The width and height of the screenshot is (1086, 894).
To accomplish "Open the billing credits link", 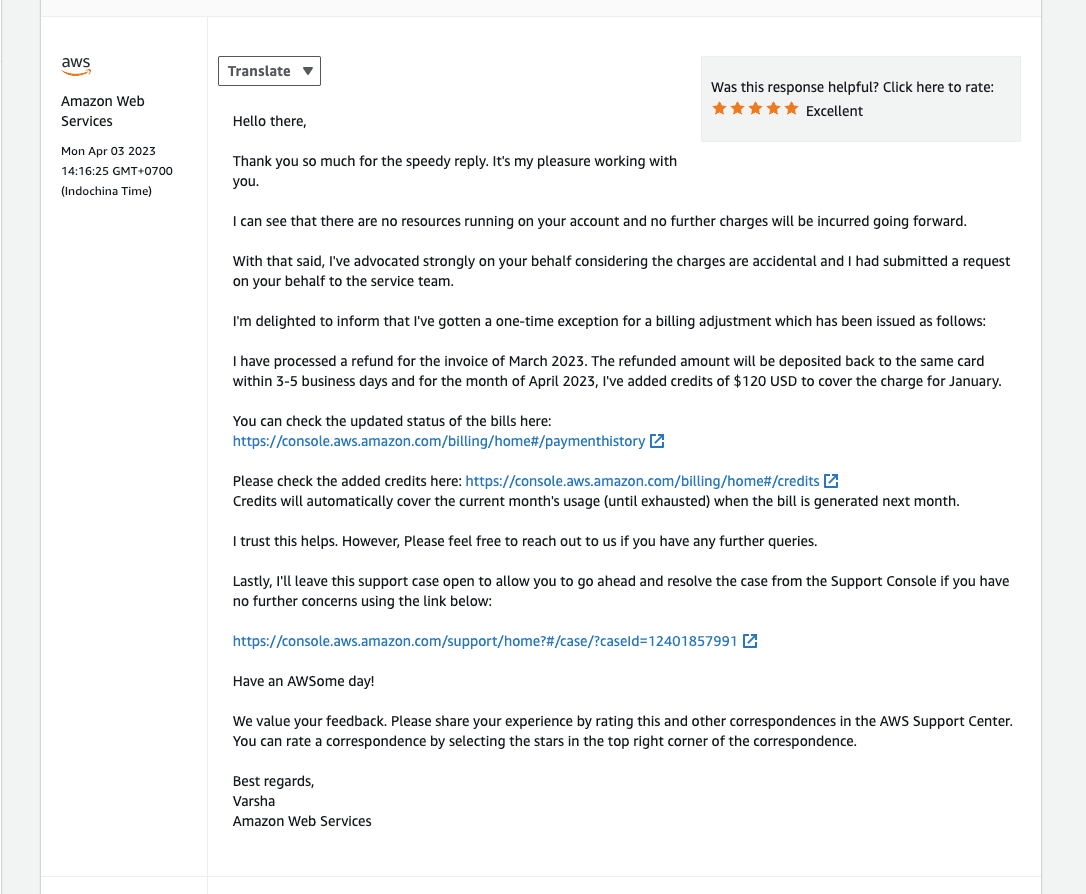I will (x=642, y=481).
